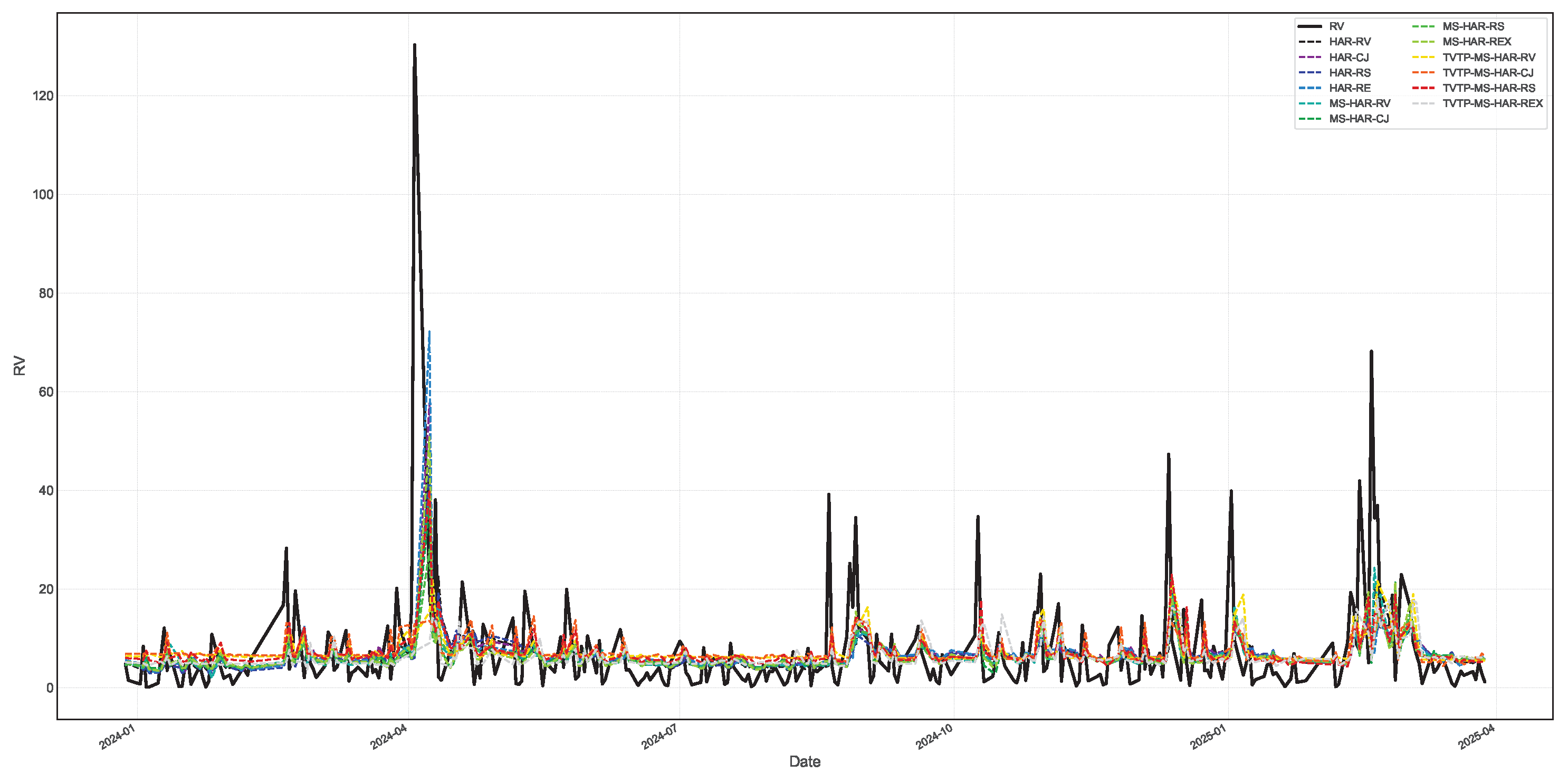Click the TVTP-MS-HAR-REX legend label
The image size is (1568, 773).
1493,103
